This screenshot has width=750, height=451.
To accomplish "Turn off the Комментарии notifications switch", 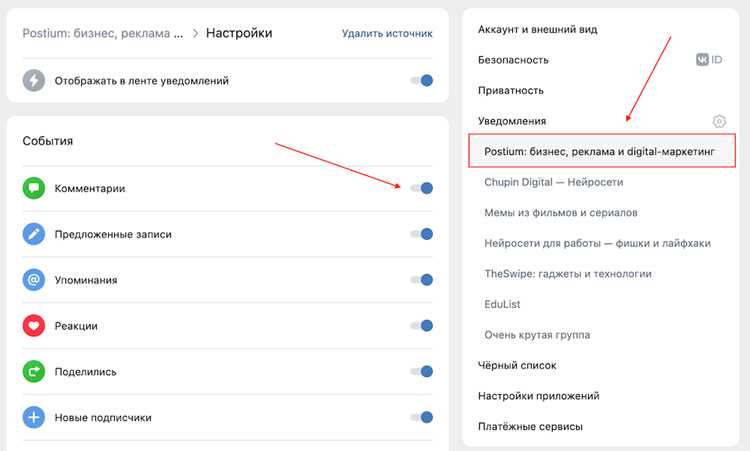I will [422, 188].
